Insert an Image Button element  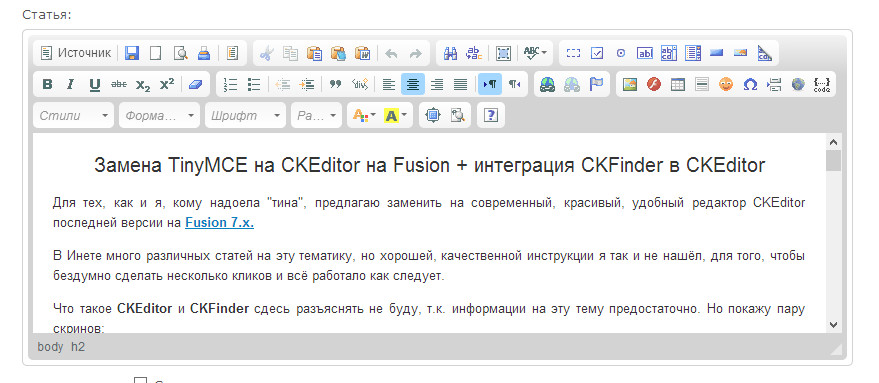[x=740, y=53]
